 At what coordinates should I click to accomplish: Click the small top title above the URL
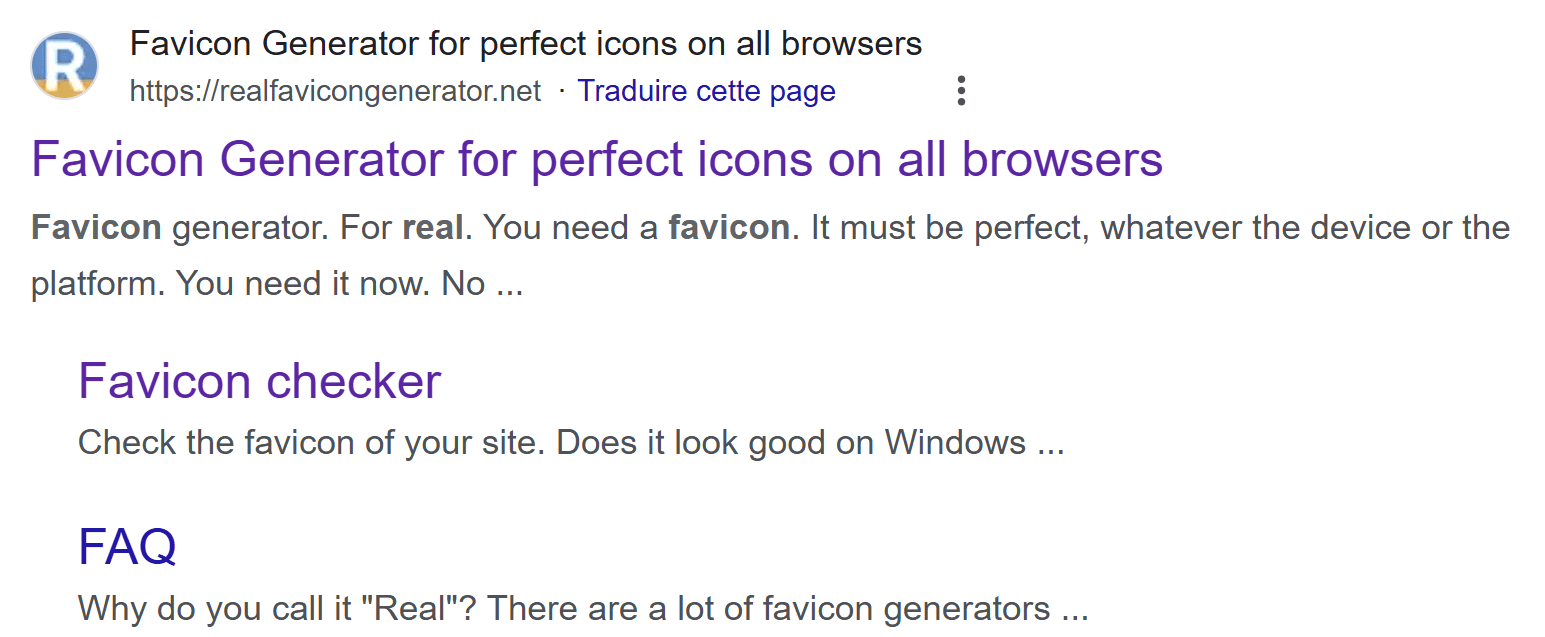525,42
